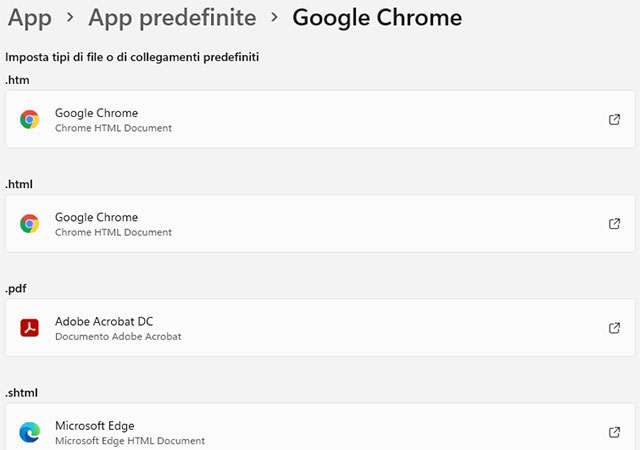
Task: Click the Chrome icon in the .html row
Action: click(x=29, y=224)
